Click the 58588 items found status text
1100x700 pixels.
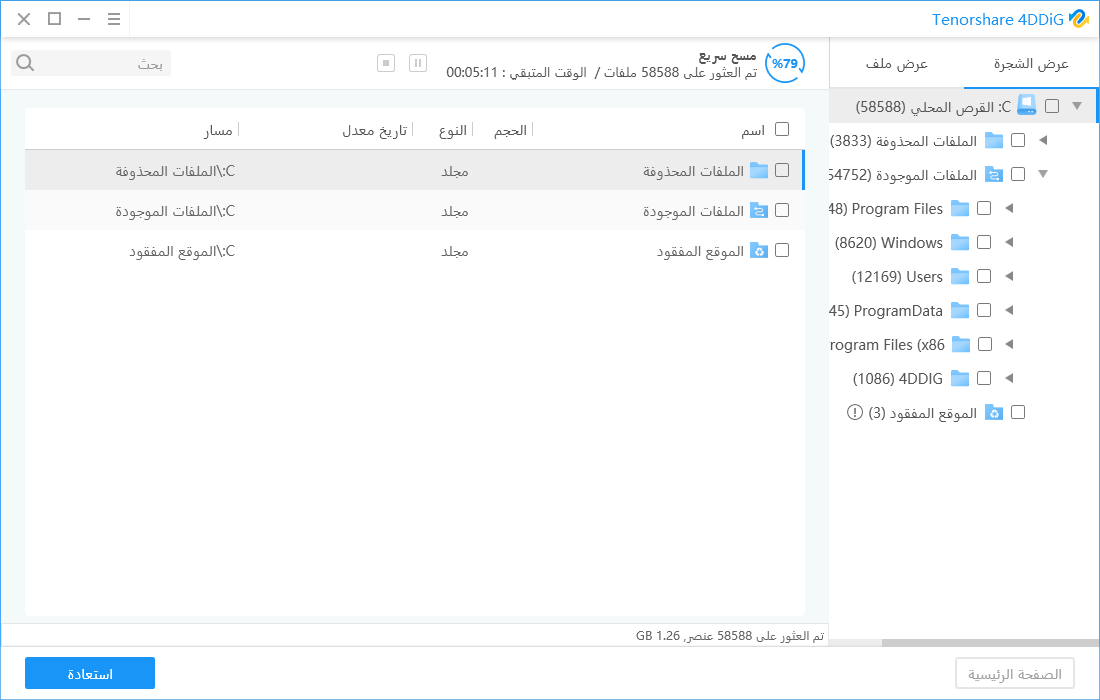(x=730, y=635)
